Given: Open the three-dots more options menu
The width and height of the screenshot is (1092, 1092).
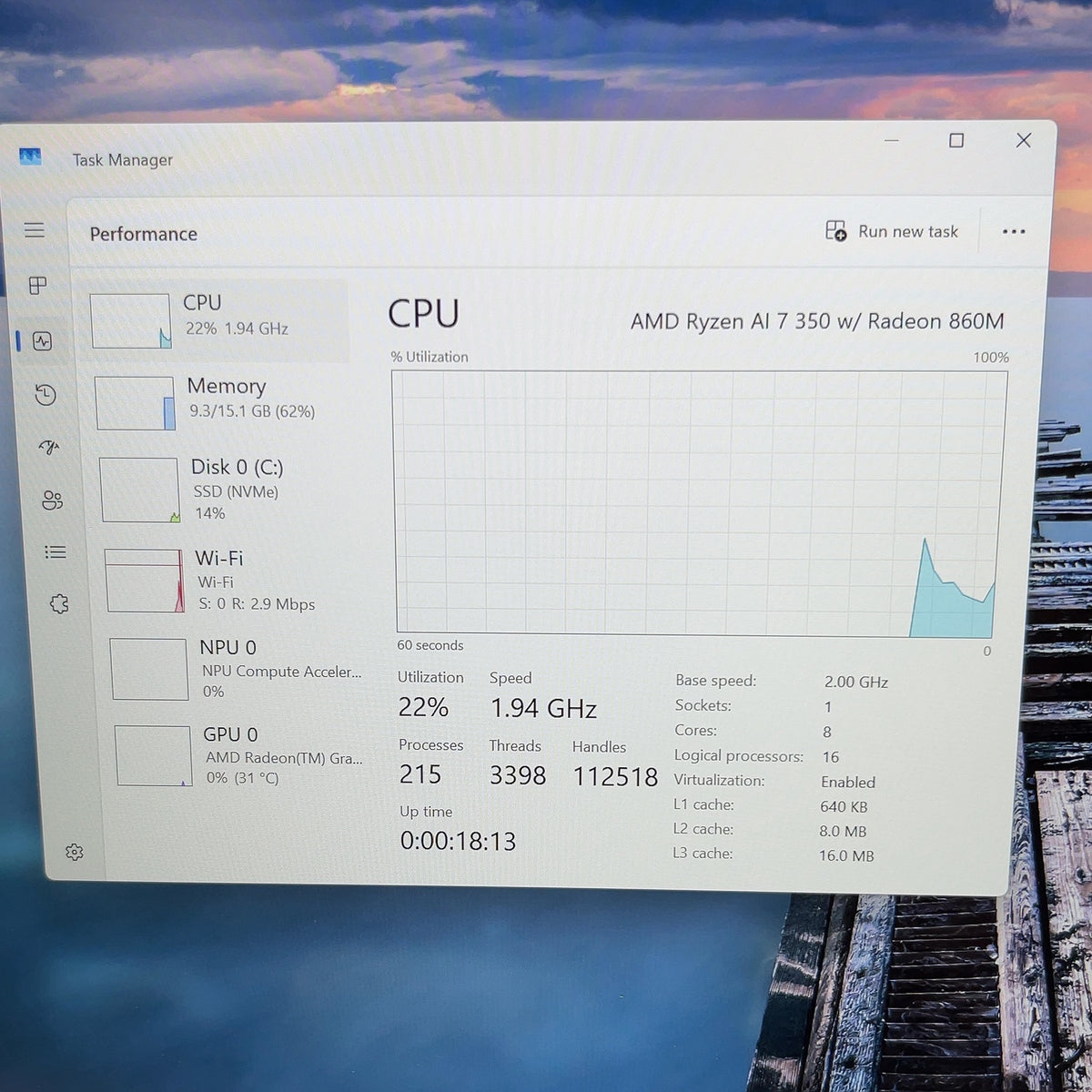Looking at the screenshot, I should pos(1014,231).
